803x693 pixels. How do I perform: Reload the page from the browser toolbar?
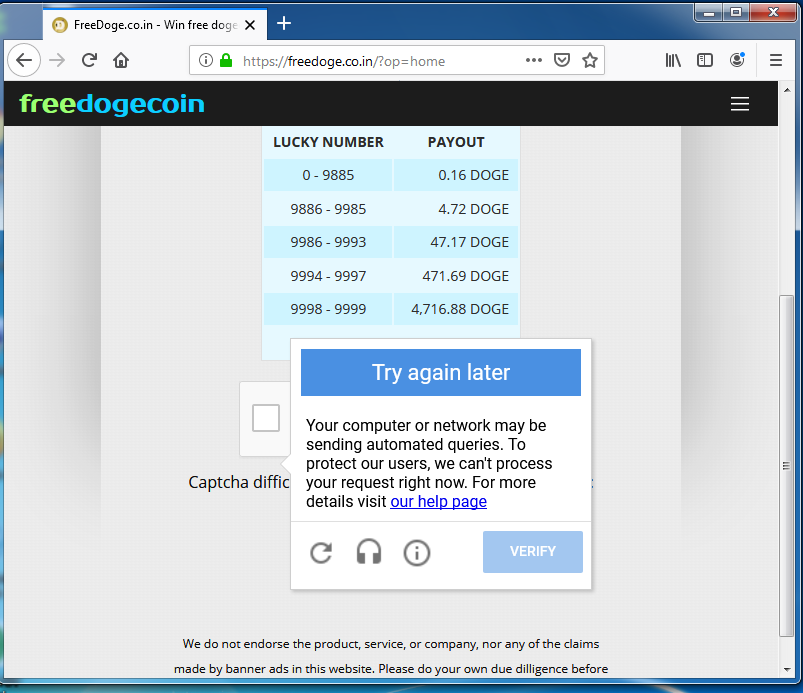tap(89, 60)
